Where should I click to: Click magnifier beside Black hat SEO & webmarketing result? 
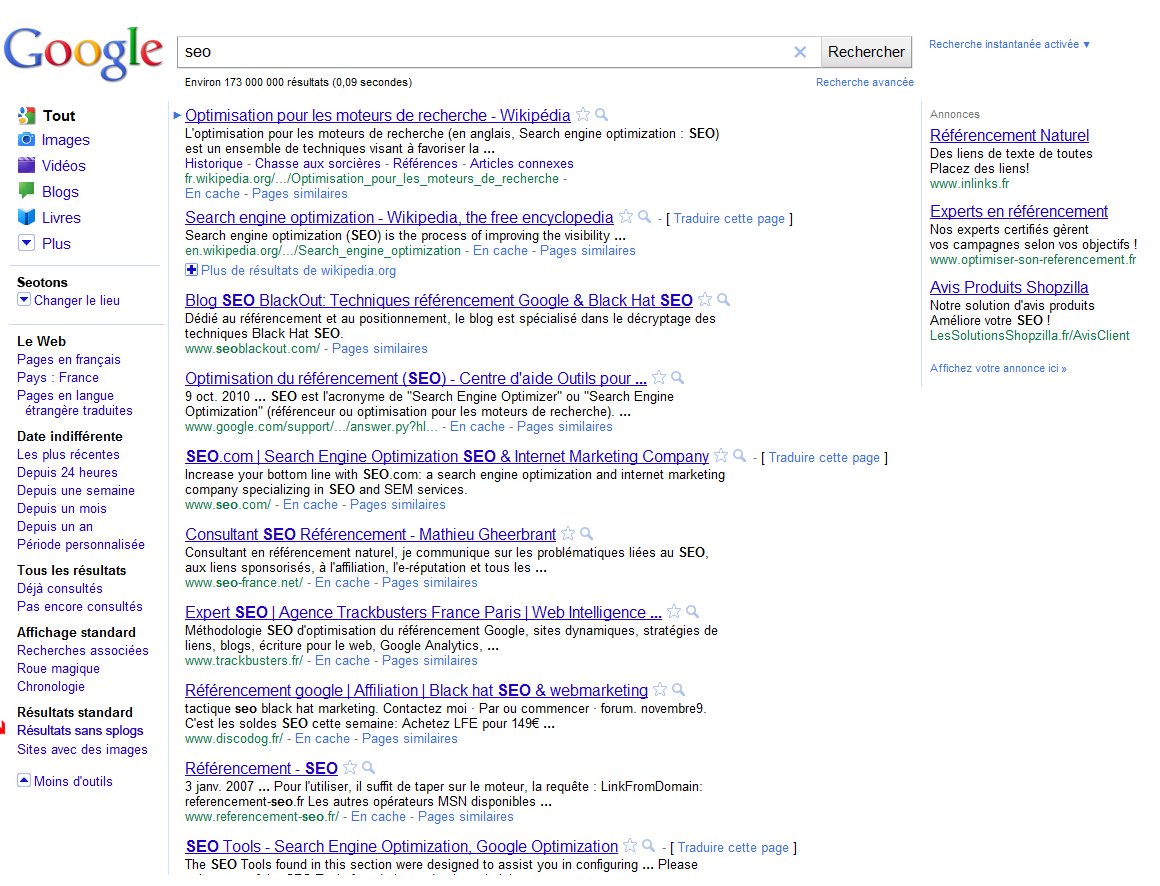[678, 689]
